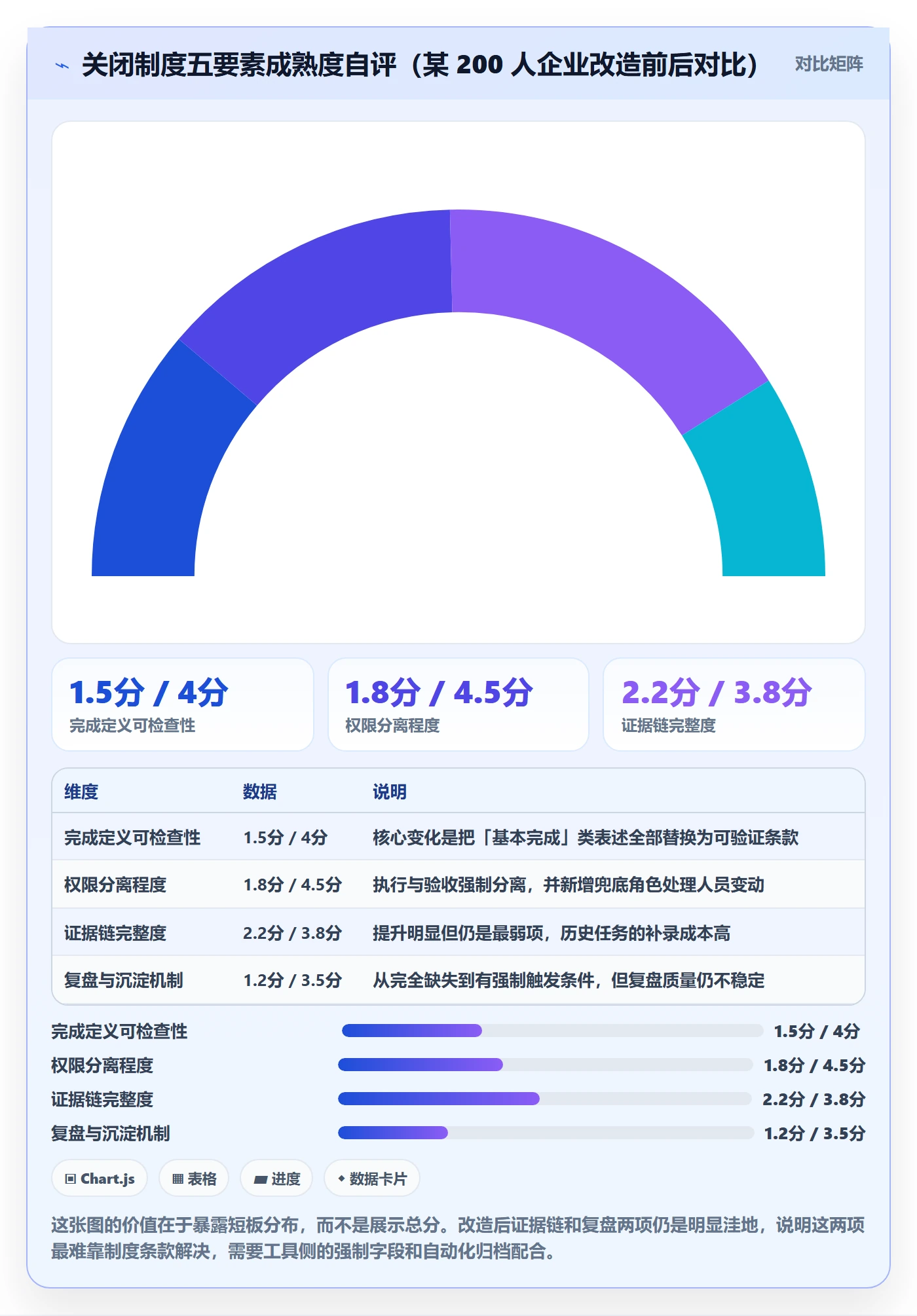
Task: Click the footer paragraph starting 这张图的价值
Action: point(458,1237)
